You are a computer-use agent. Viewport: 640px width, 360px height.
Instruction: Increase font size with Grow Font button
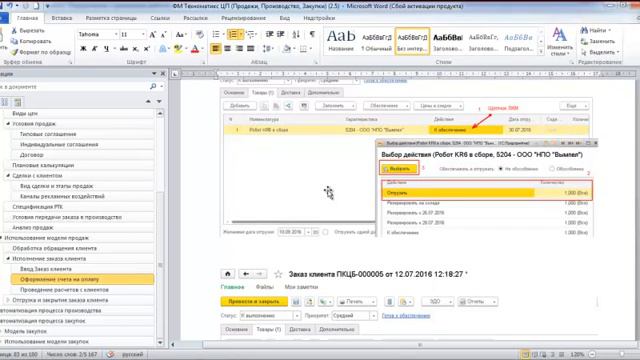click(153, 35)
